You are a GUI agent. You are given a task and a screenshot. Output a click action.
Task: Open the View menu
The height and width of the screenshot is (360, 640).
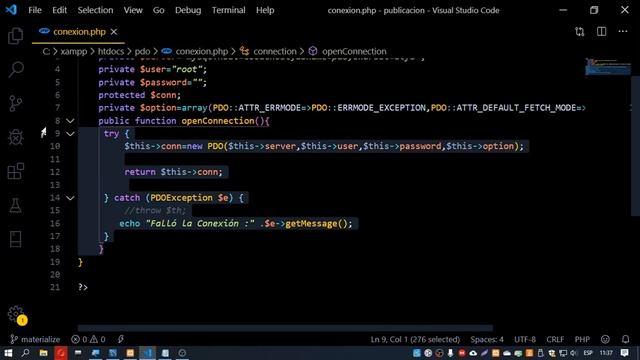coord(133,10)
